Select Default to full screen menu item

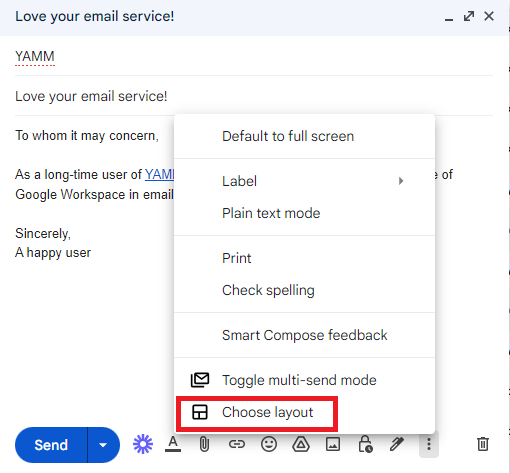click(x=304, y=136)
